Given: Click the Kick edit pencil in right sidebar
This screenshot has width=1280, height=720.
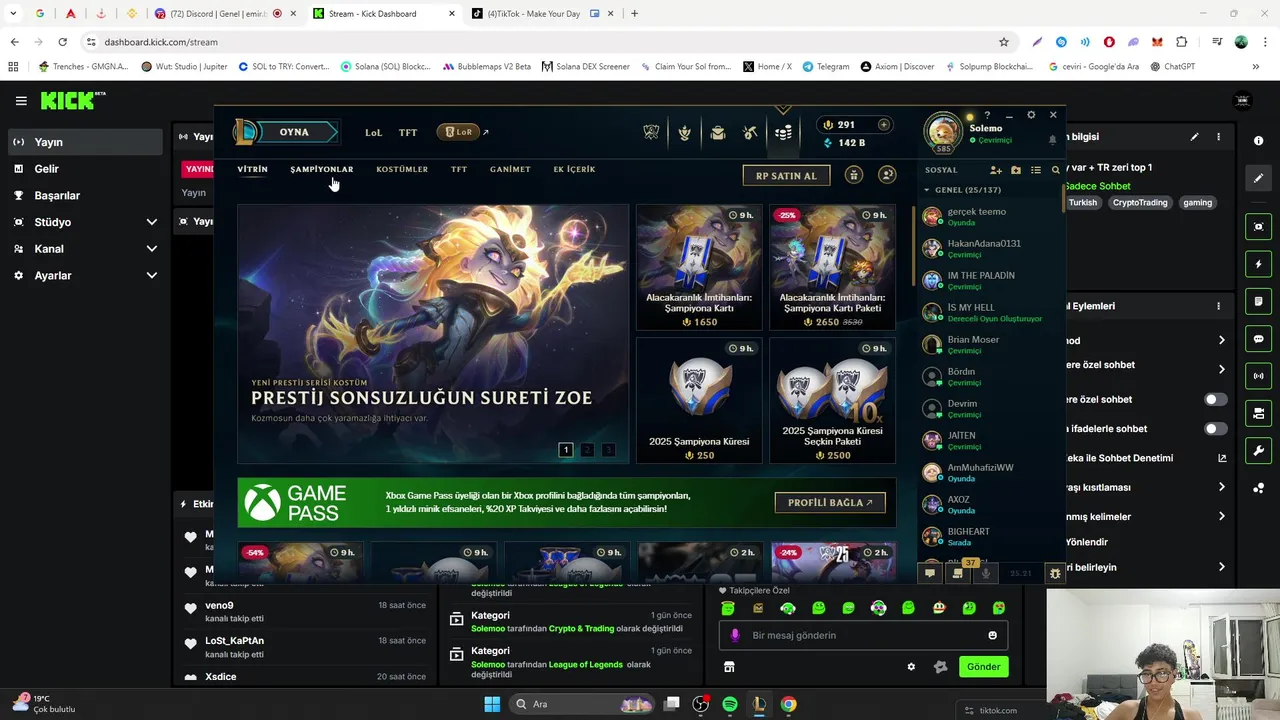Looking at the screenshot, I should [1259, 178].
